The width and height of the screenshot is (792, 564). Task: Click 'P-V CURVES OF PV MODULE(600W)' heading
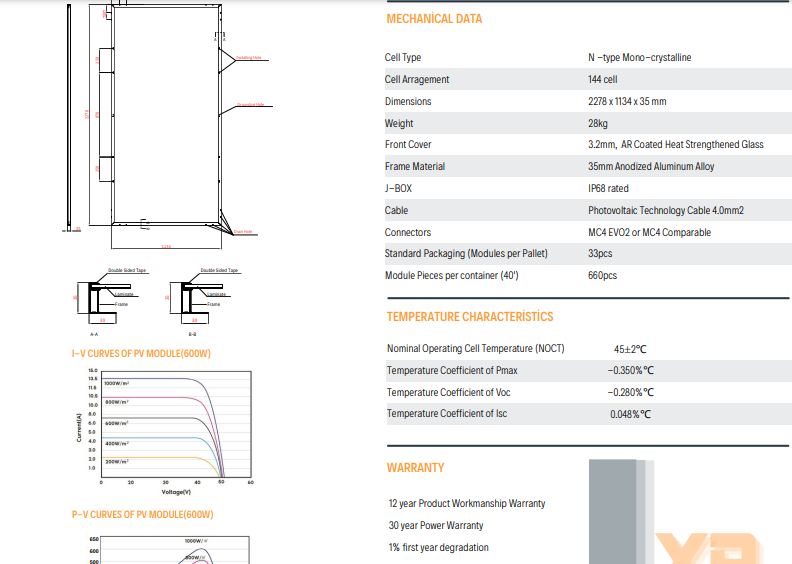pos(142,515)
